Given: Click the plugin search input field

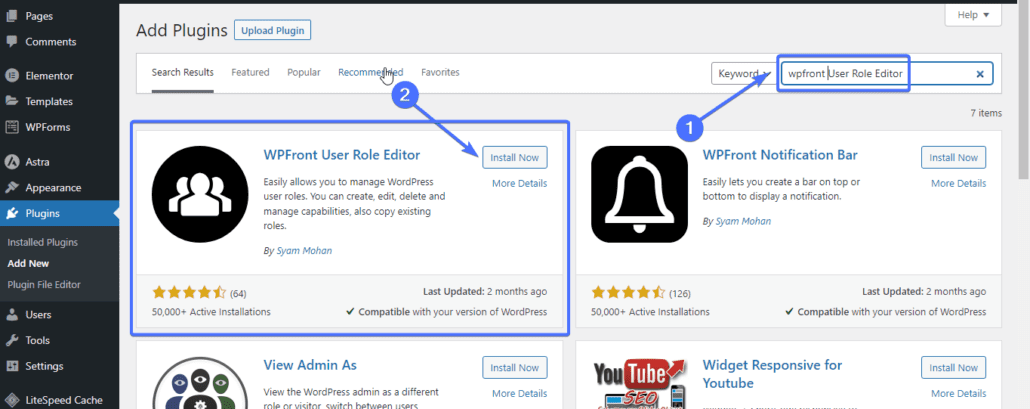Looking at the screenshot, I should click(886, 74).
